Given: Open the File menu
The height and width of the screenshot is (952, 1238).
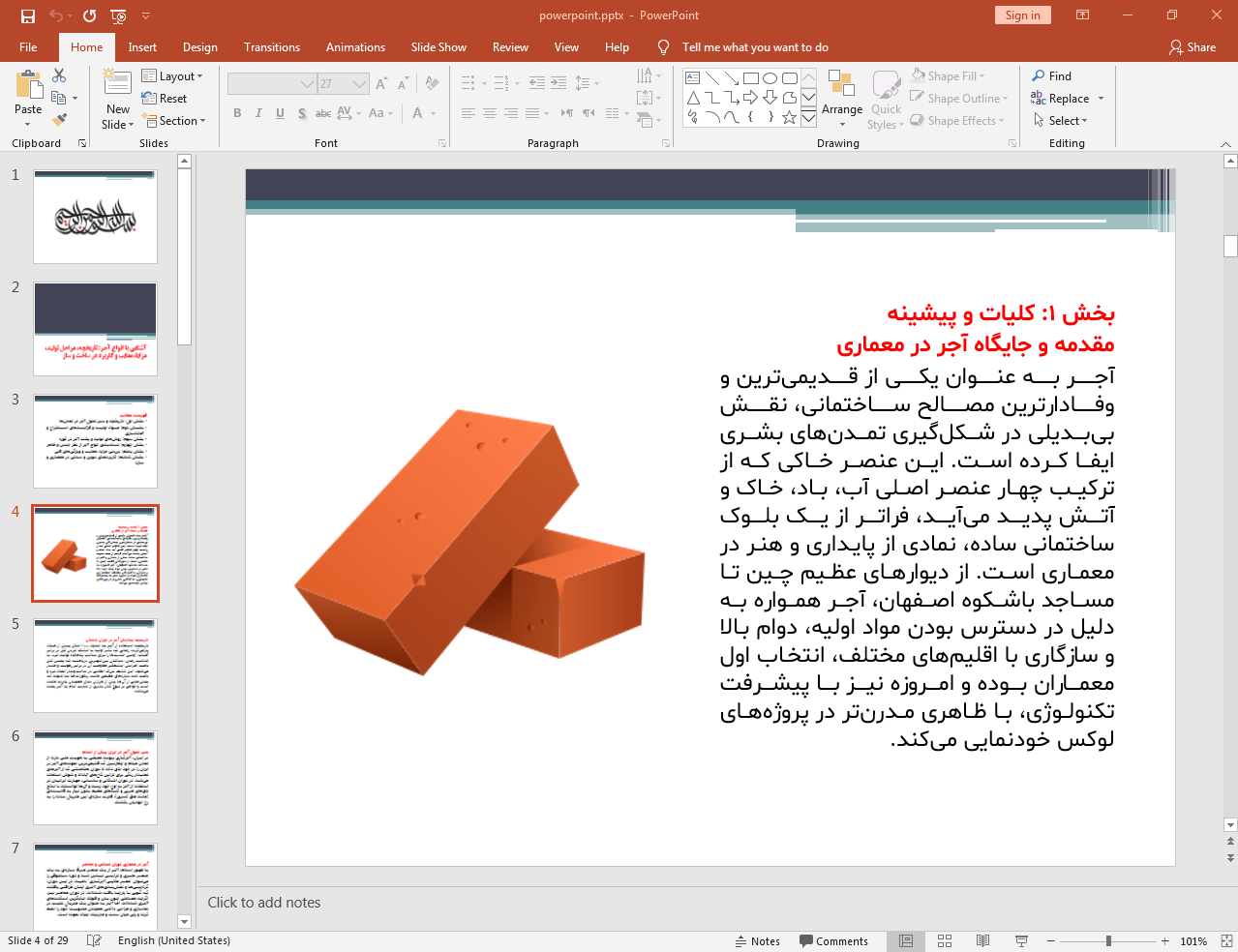Looking at the screenshot, I should click(x=28, y=47).
